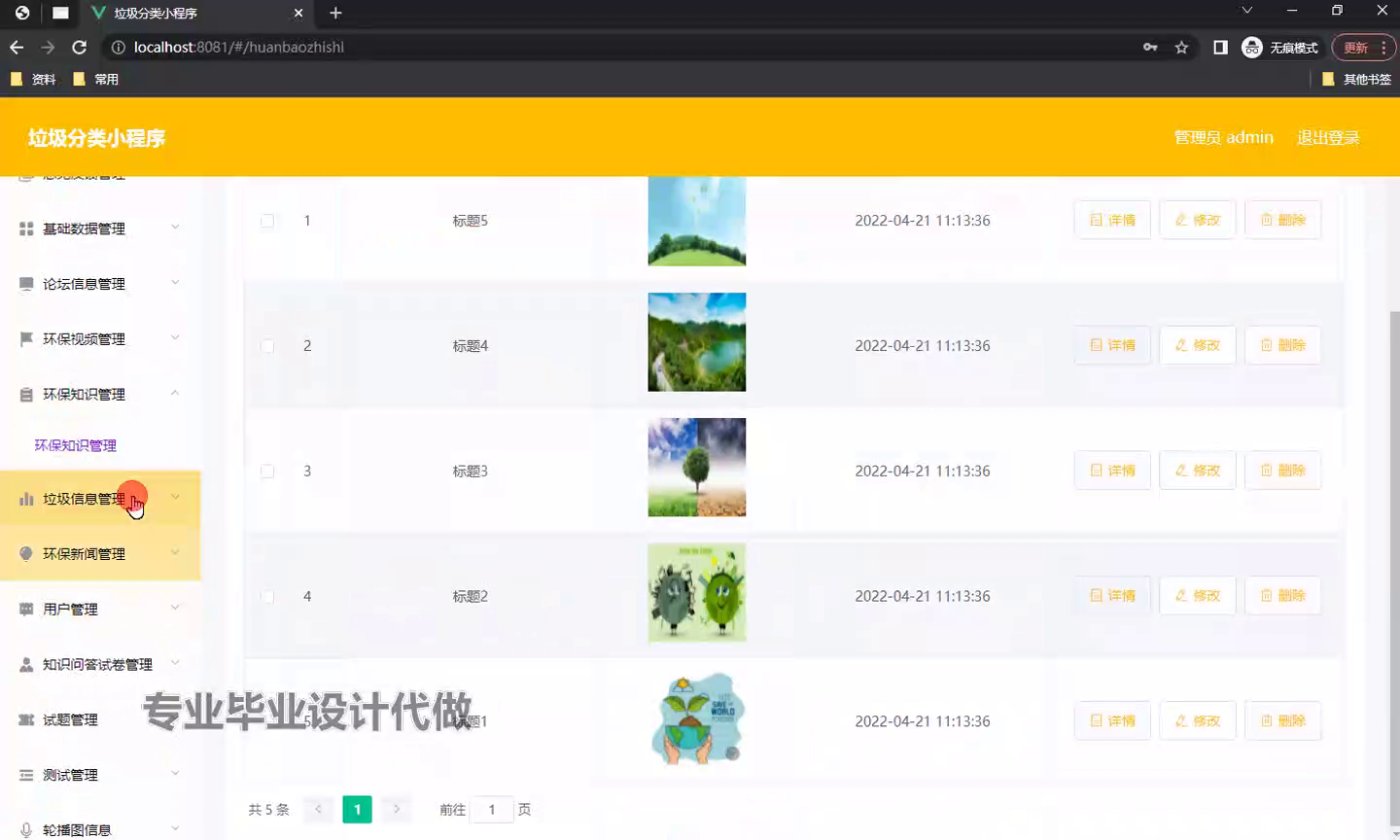The image size is (1400, 840).
Task: Check the checkbox for row 标题5
Action: (x=267, y=221)
